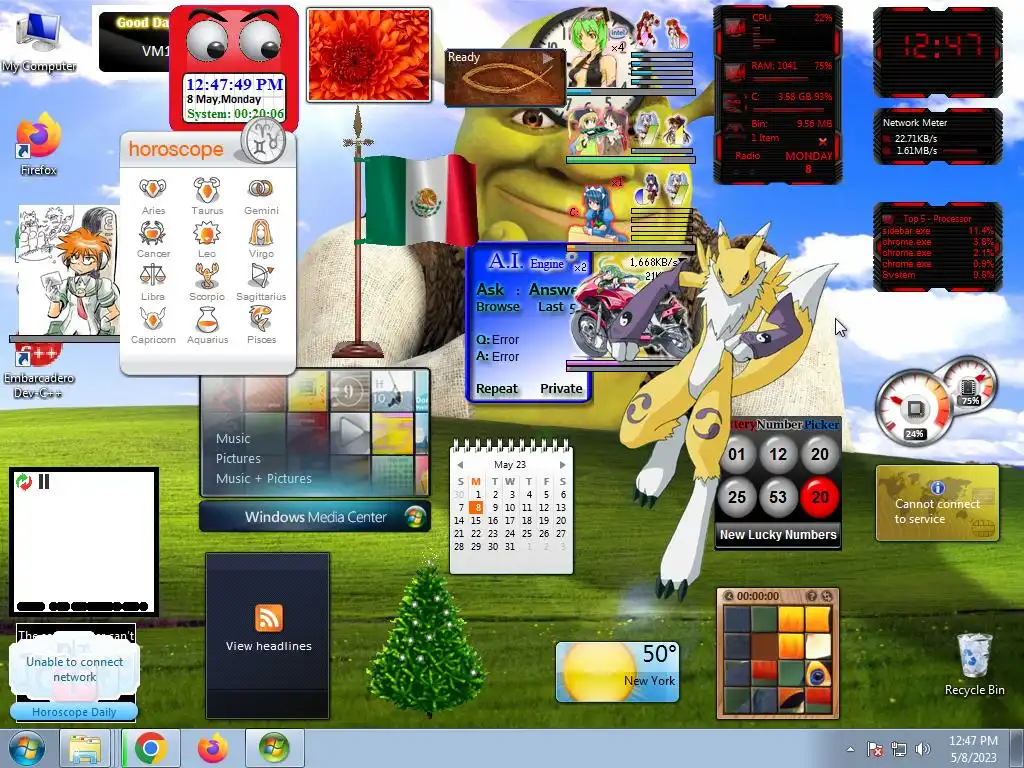Image resolution: width=1024 pixels, height=768 pixels.
Task: Click the taskbar clock showing 12:47 PM
Action: [x=973, y=748]
